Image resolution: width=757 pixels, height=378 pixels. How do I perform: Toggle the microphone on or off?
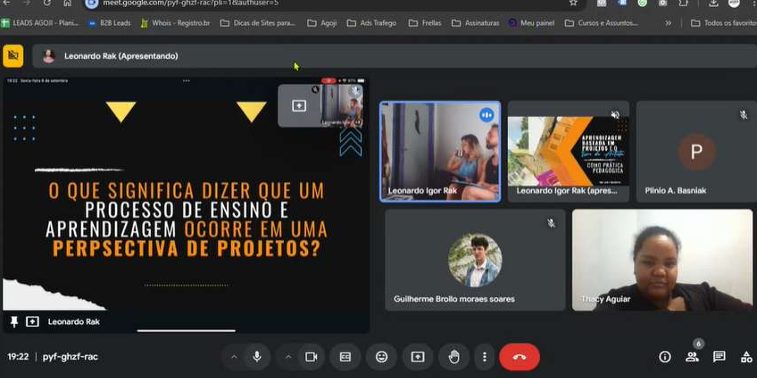(257, 357)
